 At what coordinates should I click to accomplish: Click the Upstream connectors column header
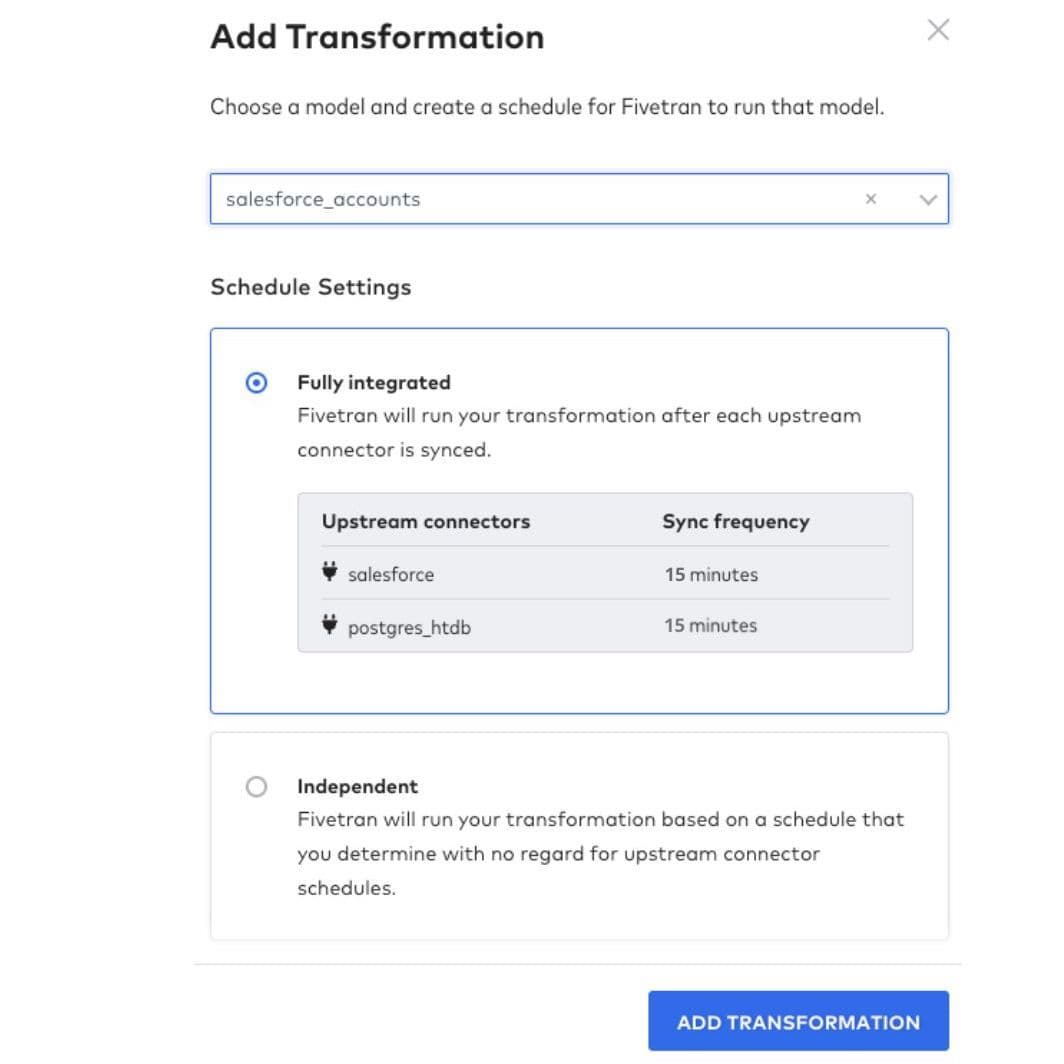tap(426, 521)
